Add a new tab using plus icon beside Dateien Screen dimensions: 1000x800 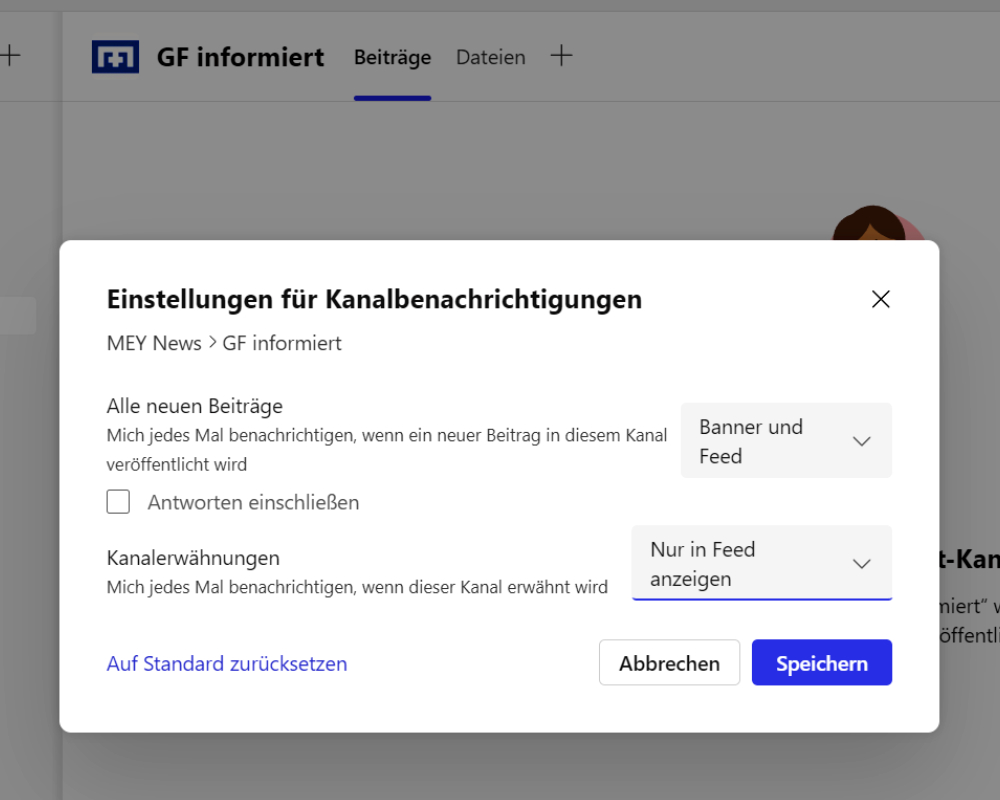[x=562, y=56]
